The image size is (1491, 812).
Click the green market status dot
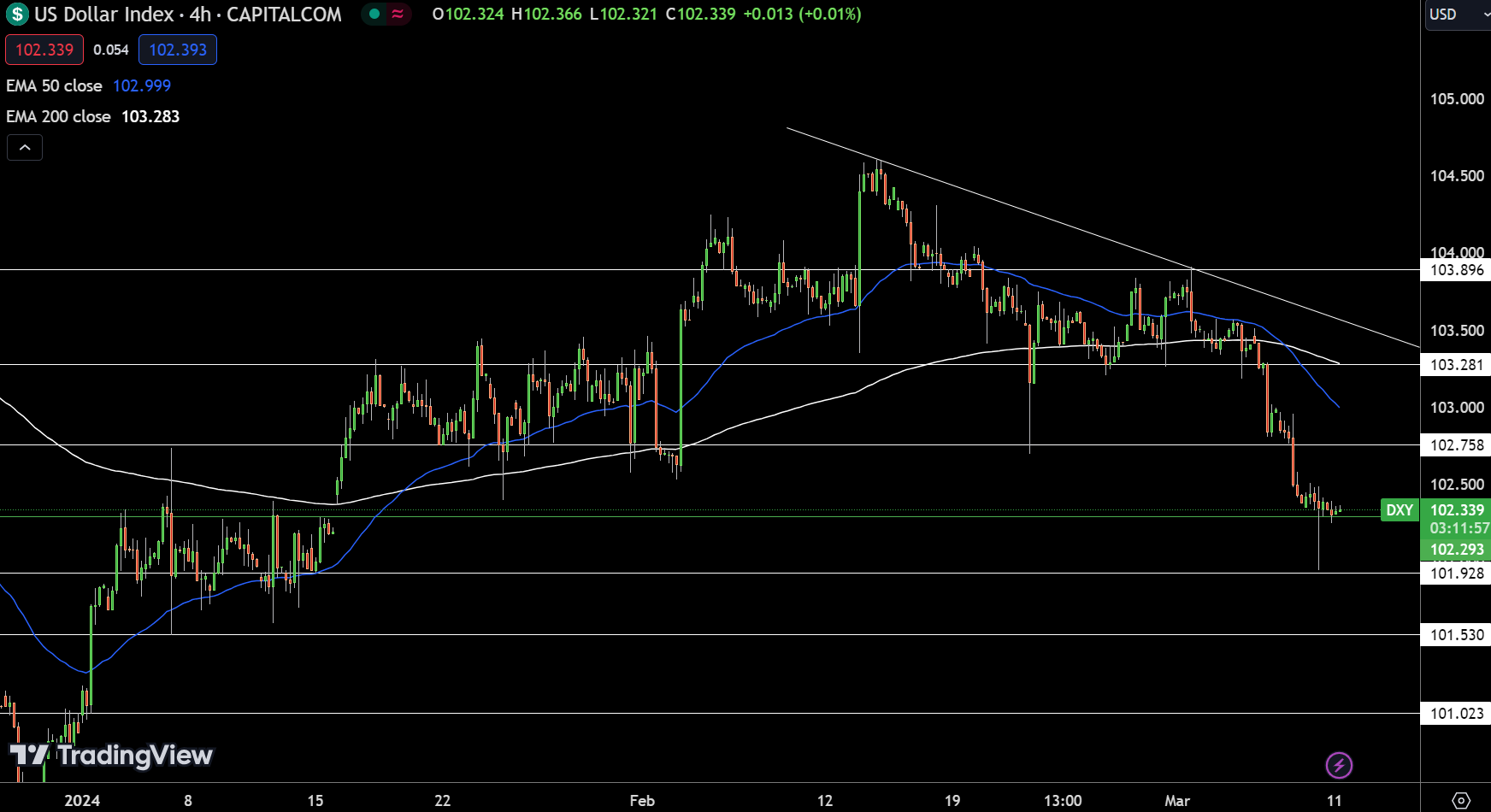click(374, 14)
